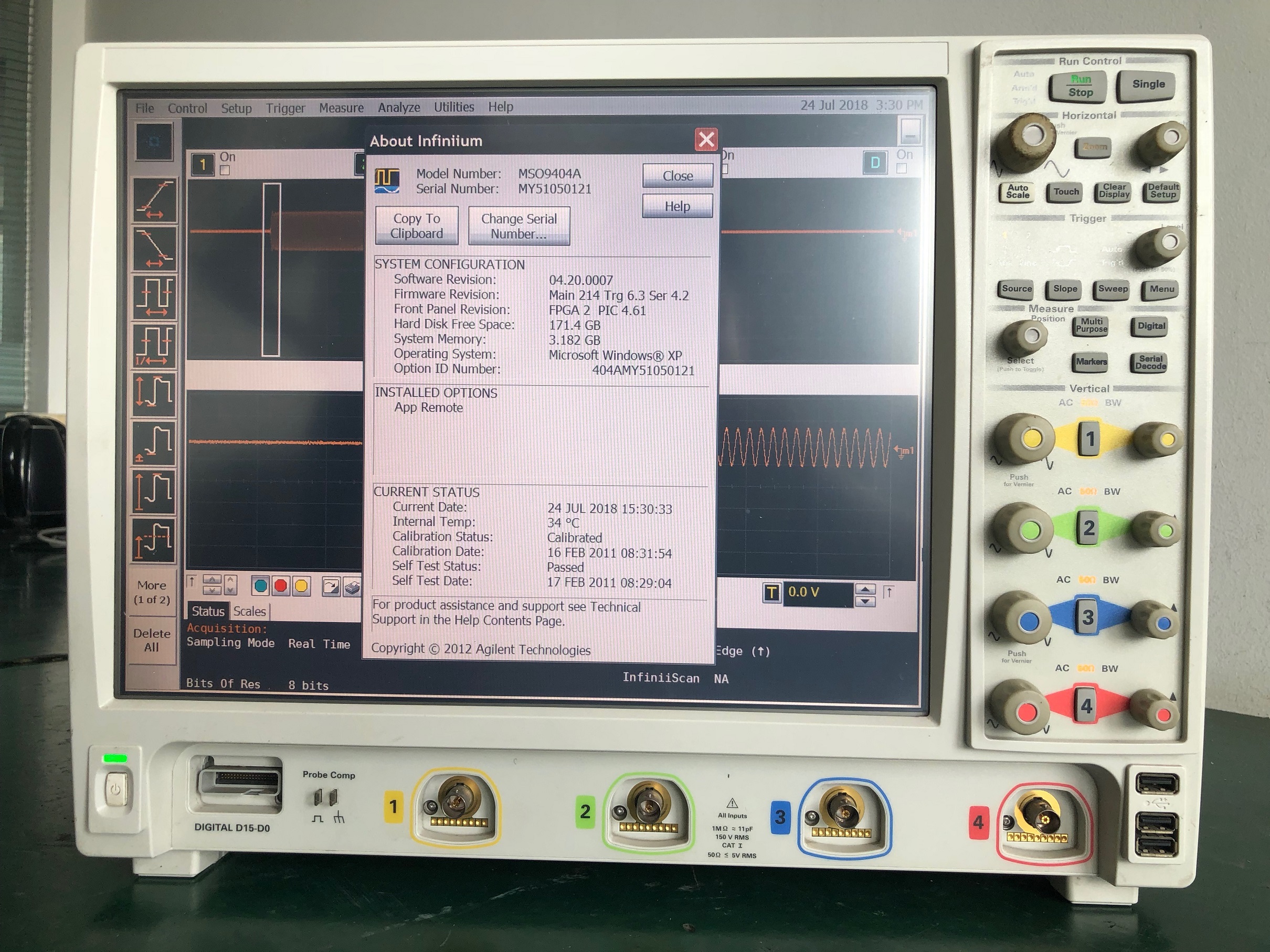The image size is (1270, 952).
Task: Increase the trigger level with the up stepper
Action: coord(865,590)
